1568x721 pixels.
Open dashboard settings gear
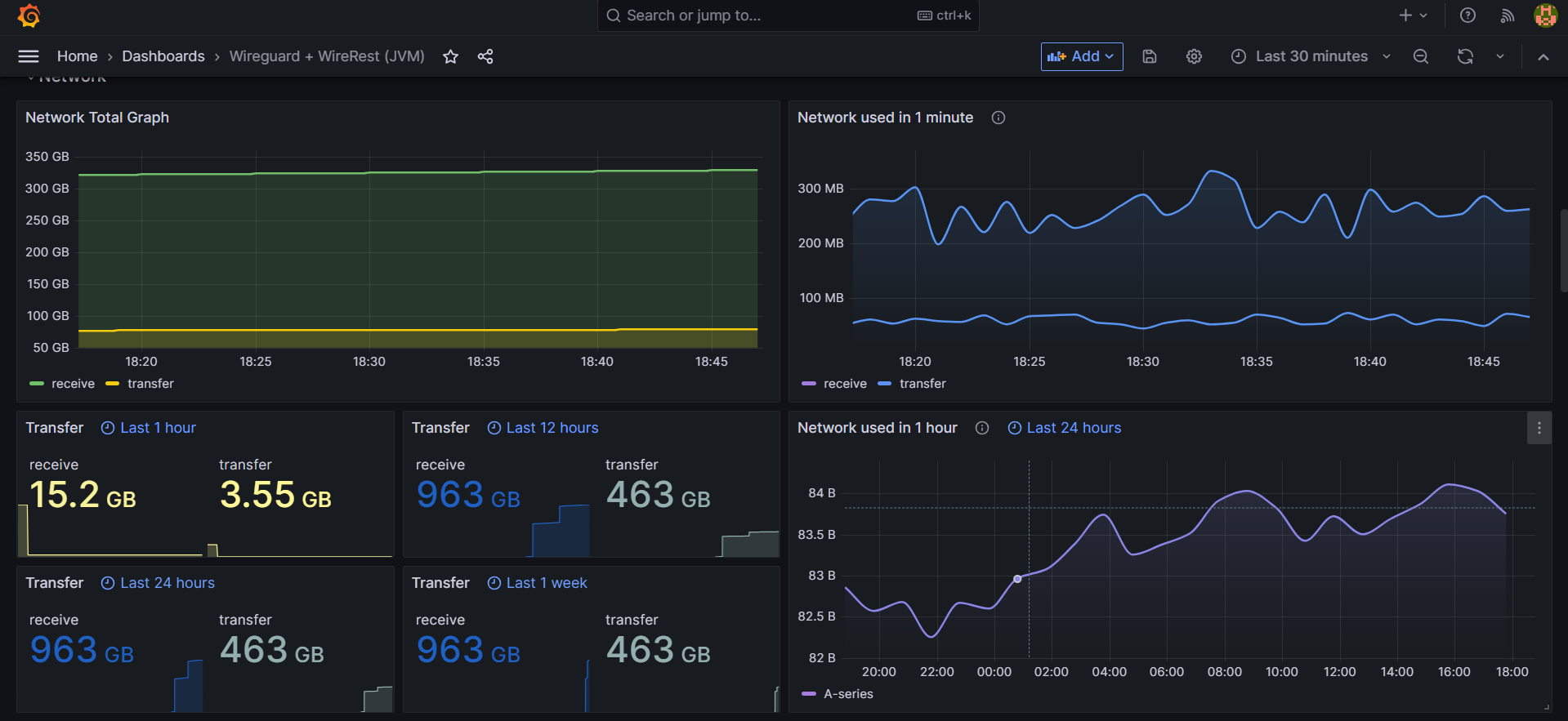pyautogui.click(x=1194, y=56)
